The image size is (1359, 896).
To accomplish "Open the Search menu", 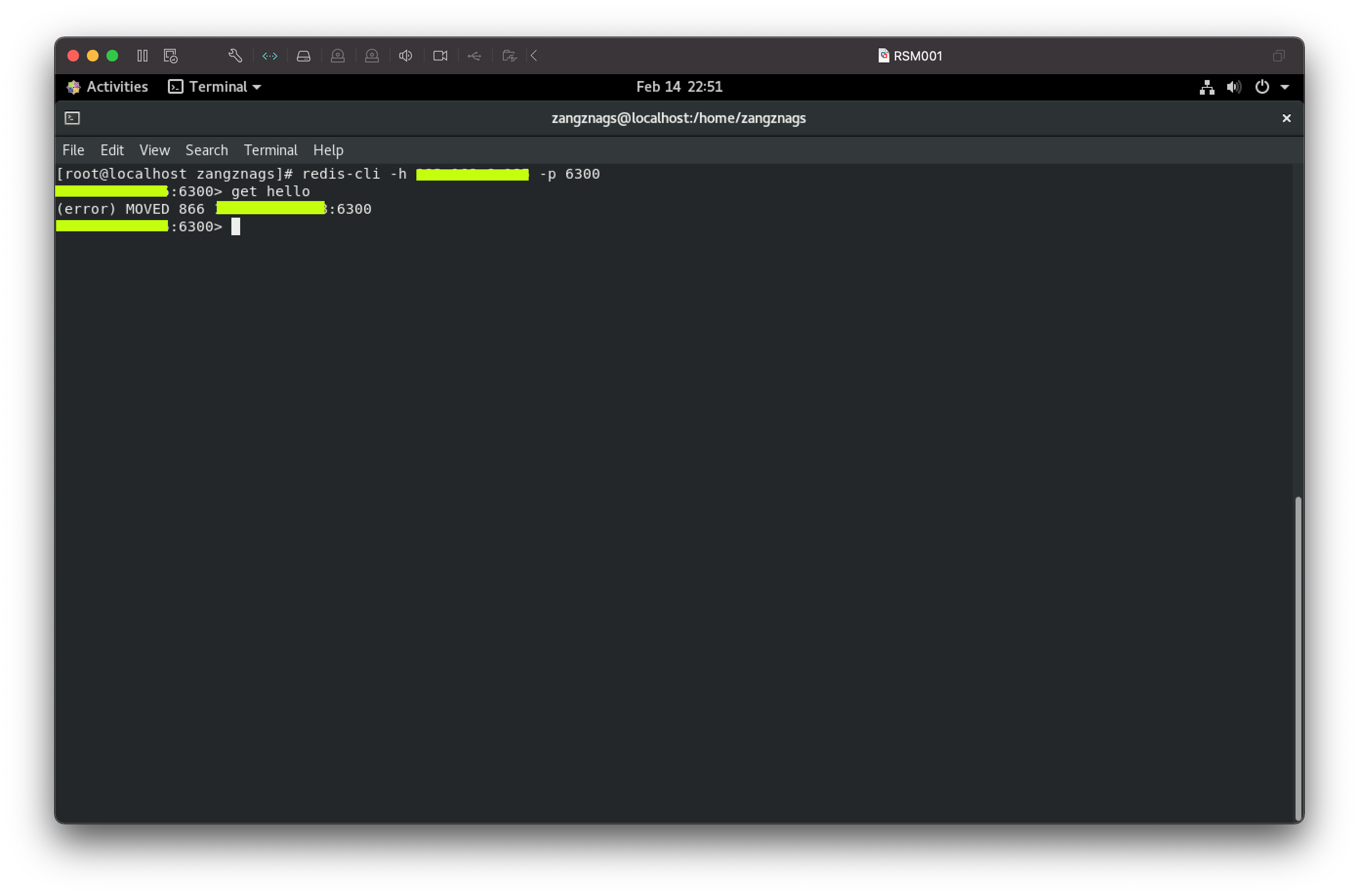I will pyautogui.click(x=206, y=150).
